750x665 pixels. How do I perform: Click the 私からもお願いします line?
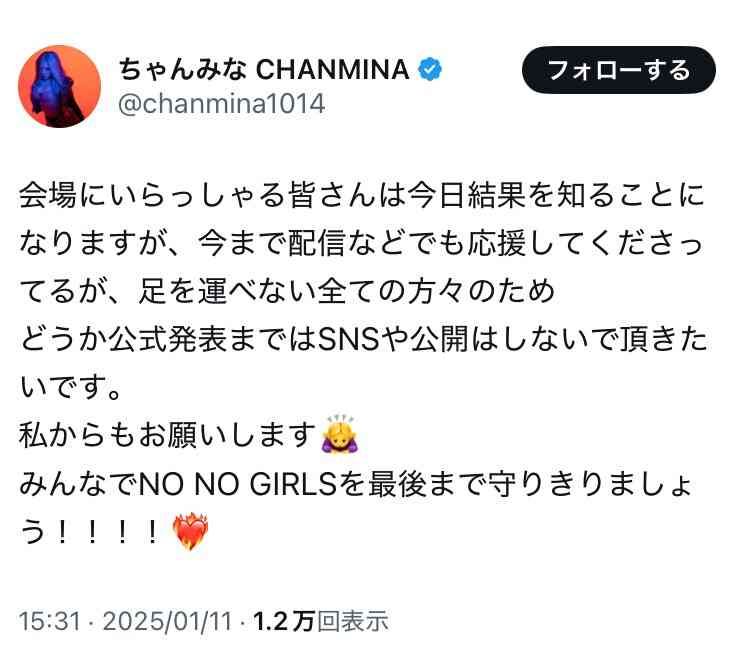click(167, 435)
